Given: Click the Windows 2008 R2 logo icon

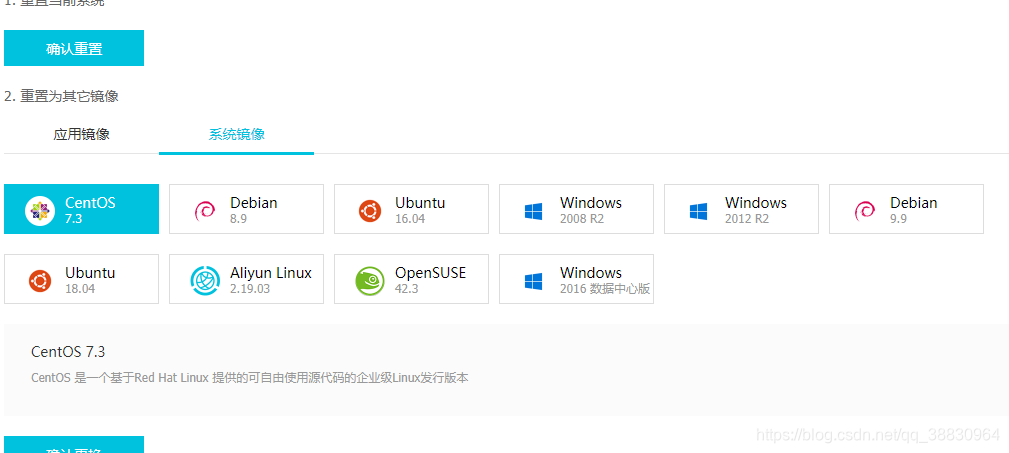Looking at the screenshot, I should [533, 211].
